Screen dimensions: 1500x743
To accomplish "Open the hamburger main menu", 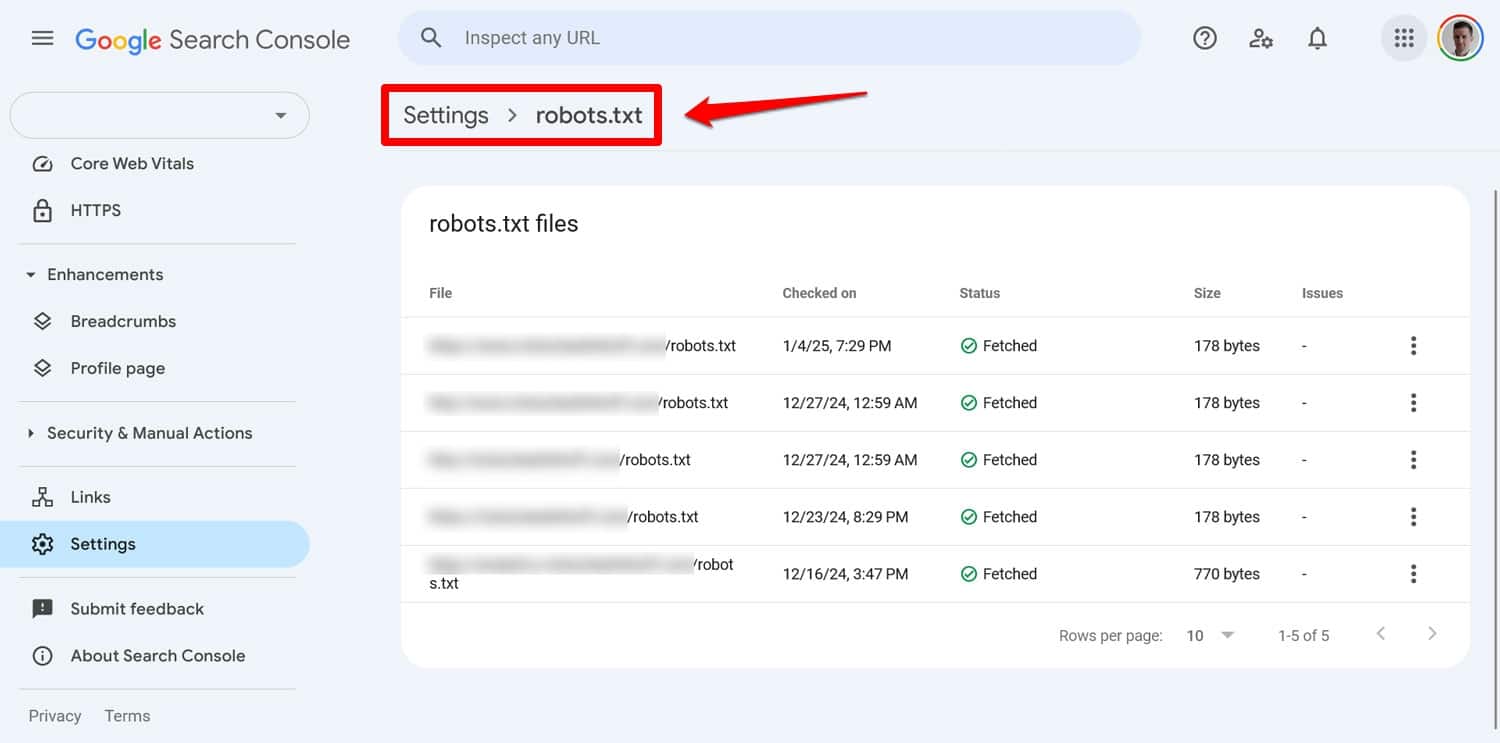I will (42, 39).
